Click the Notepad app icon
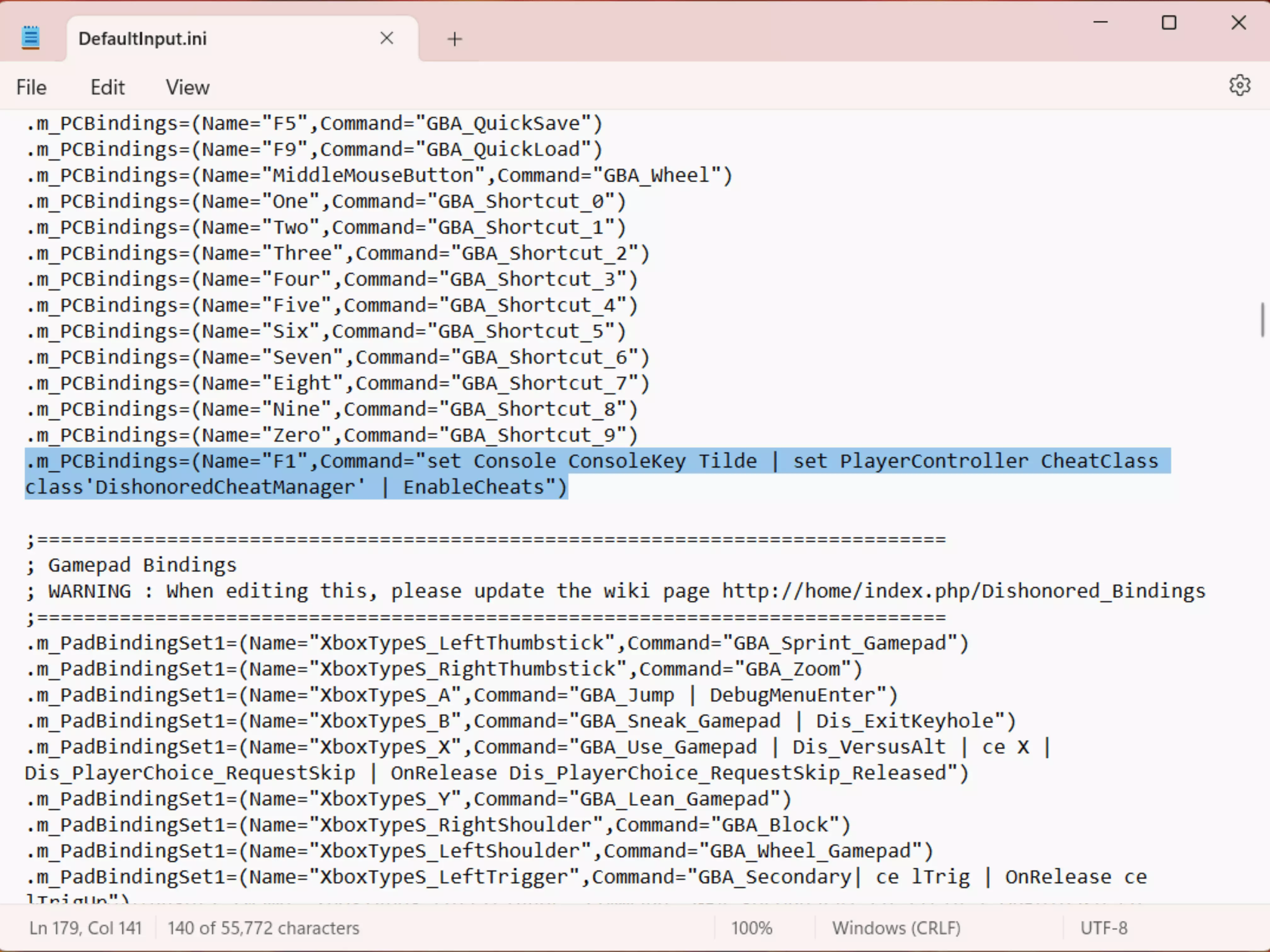1270x952 pixels. 31,38
